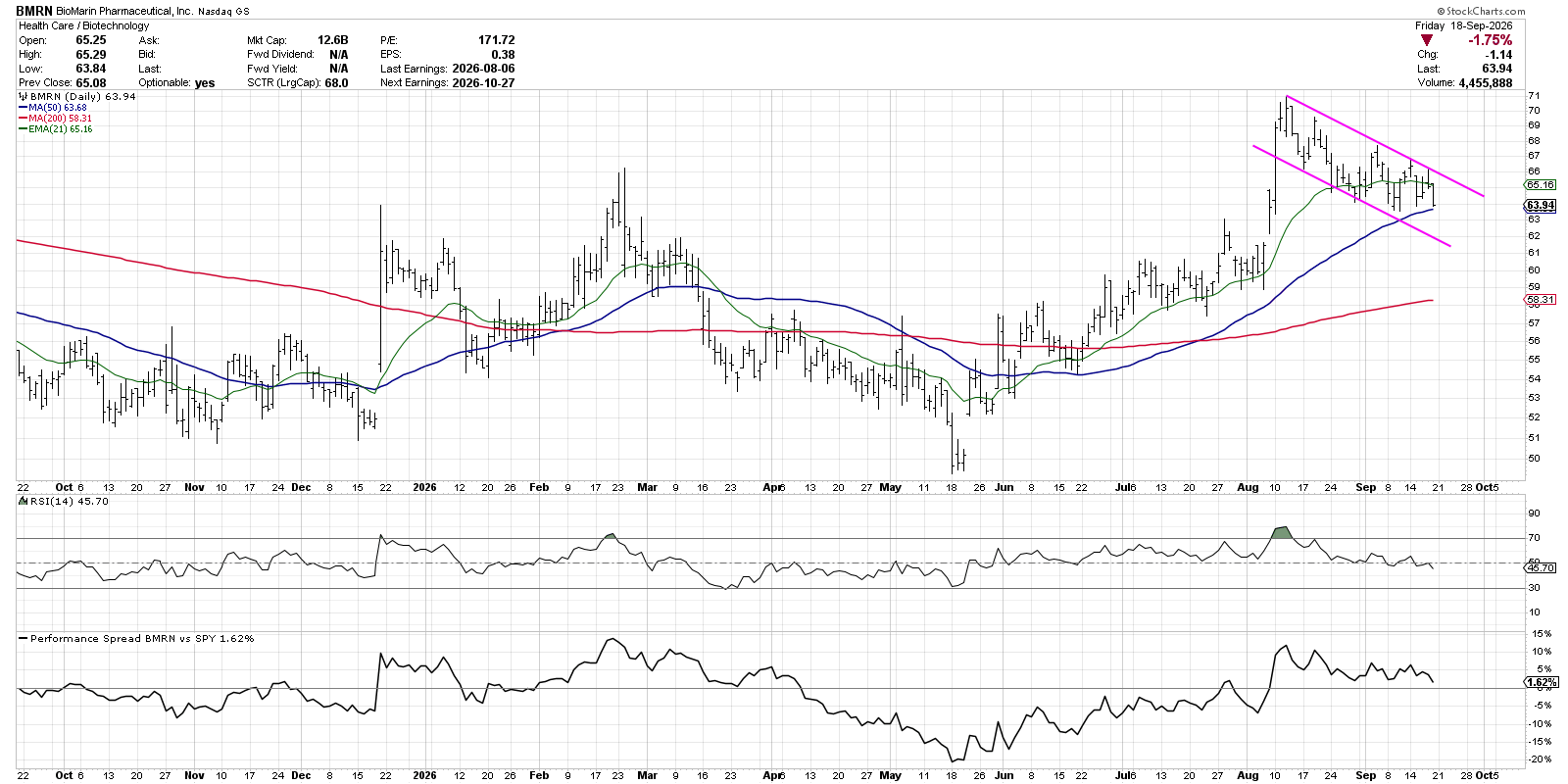This screenshot has width=1568, height=784.
Task: Click the 'MA(200) 58.31' legend text
Action: click(61, 119)
